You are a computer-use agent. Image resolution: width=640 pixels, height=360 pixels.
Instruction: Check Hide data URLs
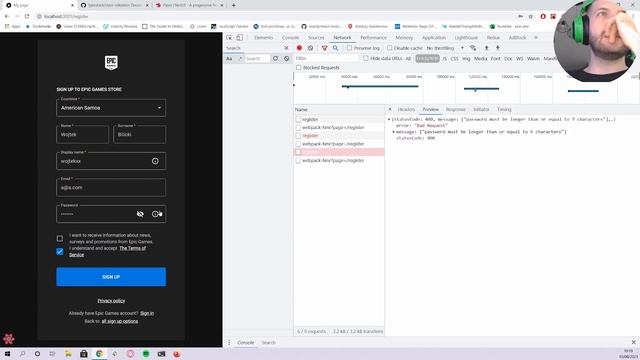[x=366, y=58]
